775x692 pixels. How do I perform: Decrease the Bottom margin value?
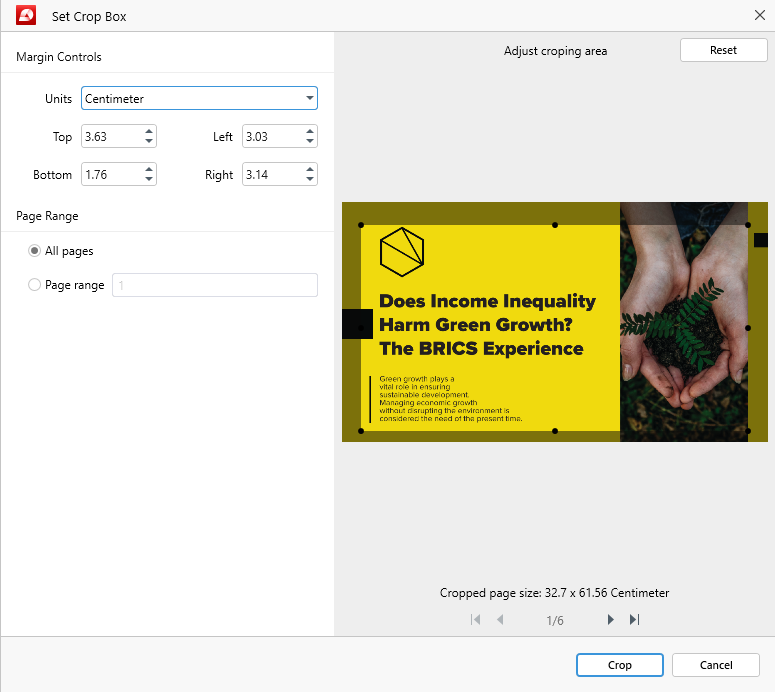[149, 179]
